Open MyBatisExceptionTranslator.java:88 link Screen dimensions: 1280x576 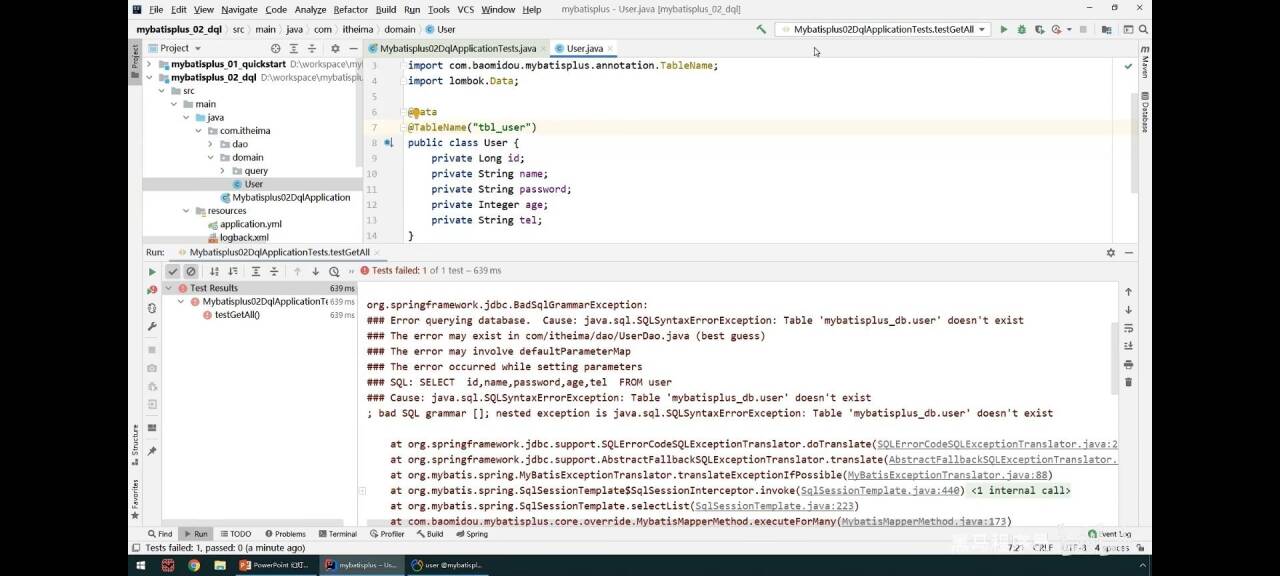click(947, 475)
